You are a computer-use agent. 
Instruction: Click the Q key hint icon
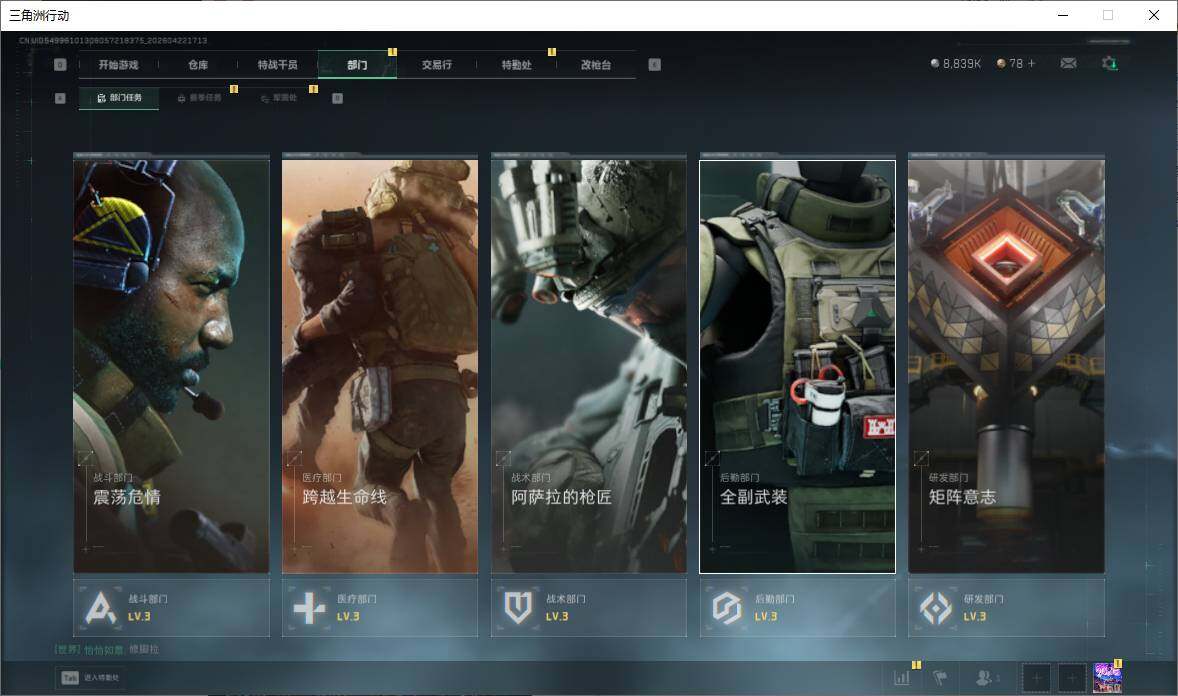click(60, 65)
